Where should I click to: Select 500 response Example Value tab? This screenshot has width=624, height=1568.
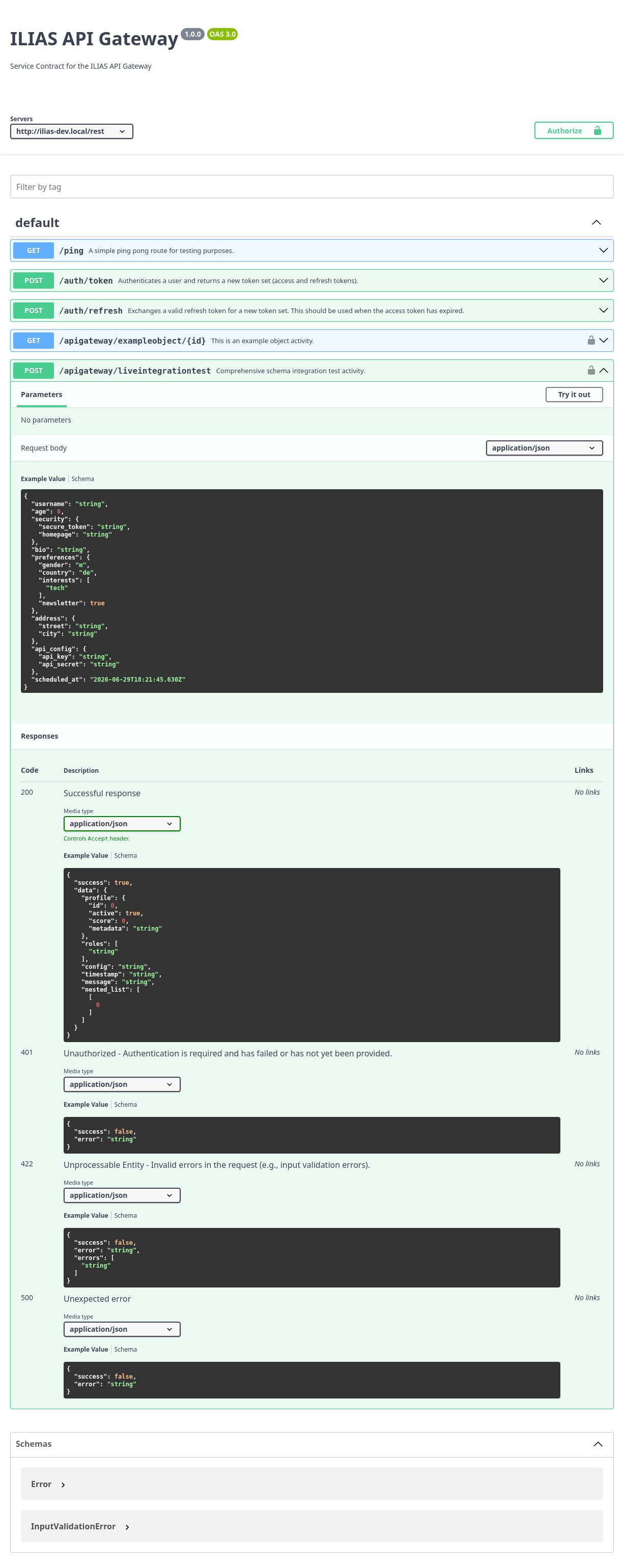click(85, 1350)
